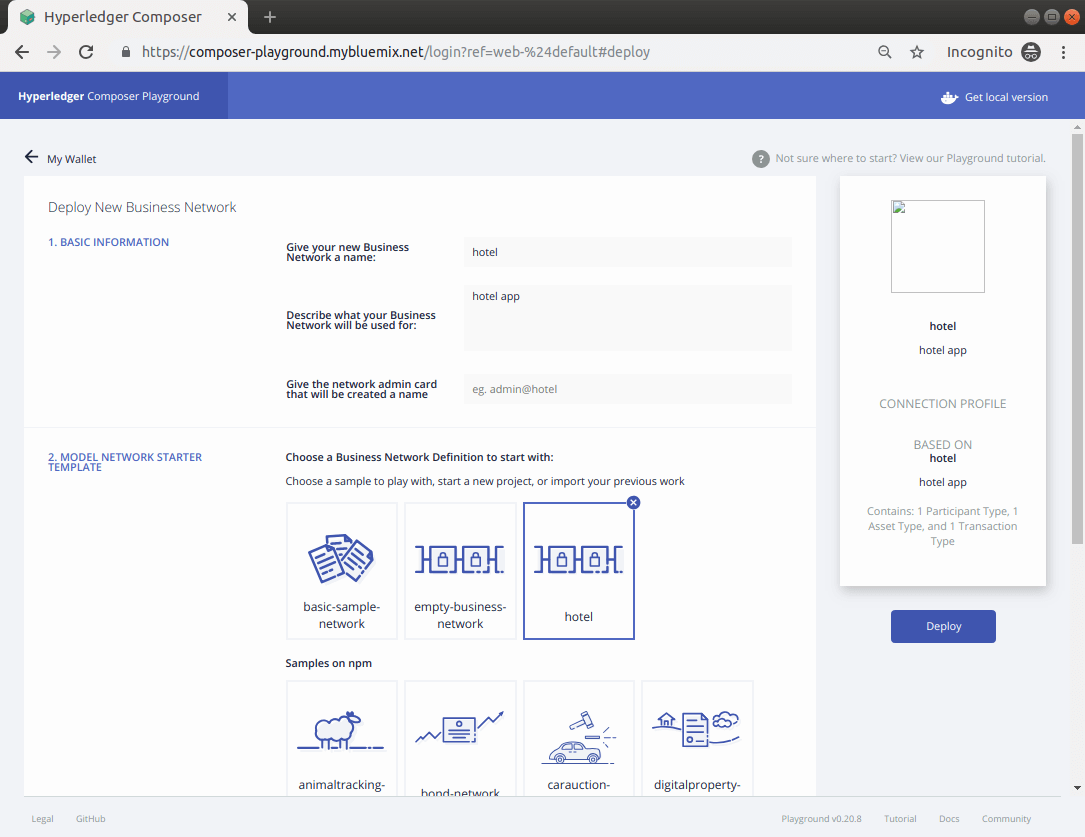1085x837 pixels.
Task: Open the Playground tutorial help link
Action: (910, 158)
